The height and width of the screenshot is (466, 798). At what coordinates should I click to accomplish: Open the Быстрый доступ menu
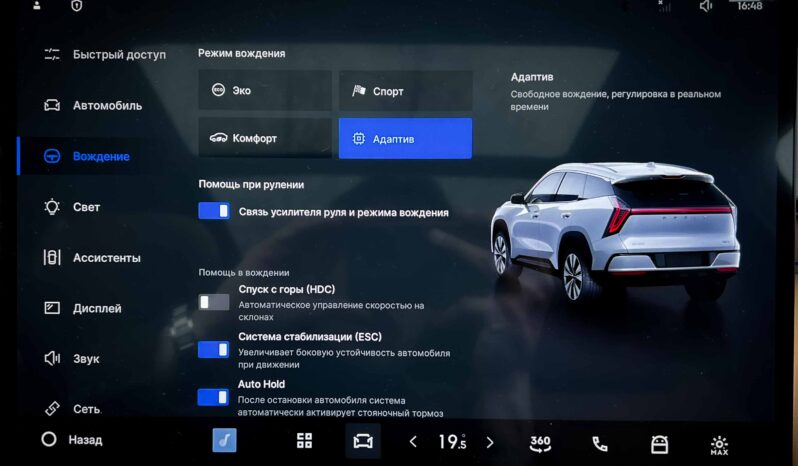tap(105, 54)
